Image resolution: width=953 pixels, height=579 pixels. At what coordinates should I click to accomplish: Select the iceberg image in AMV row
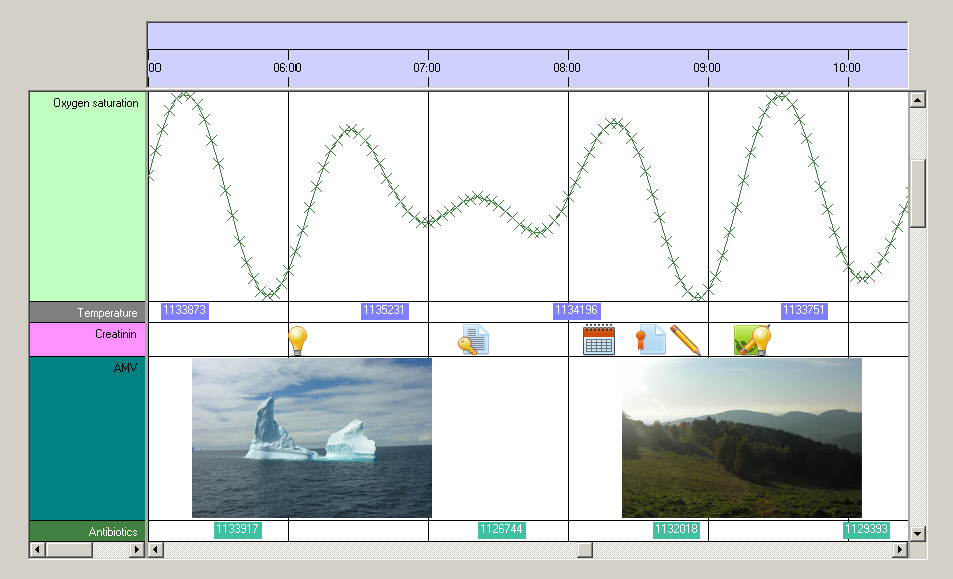coord(312,438)
